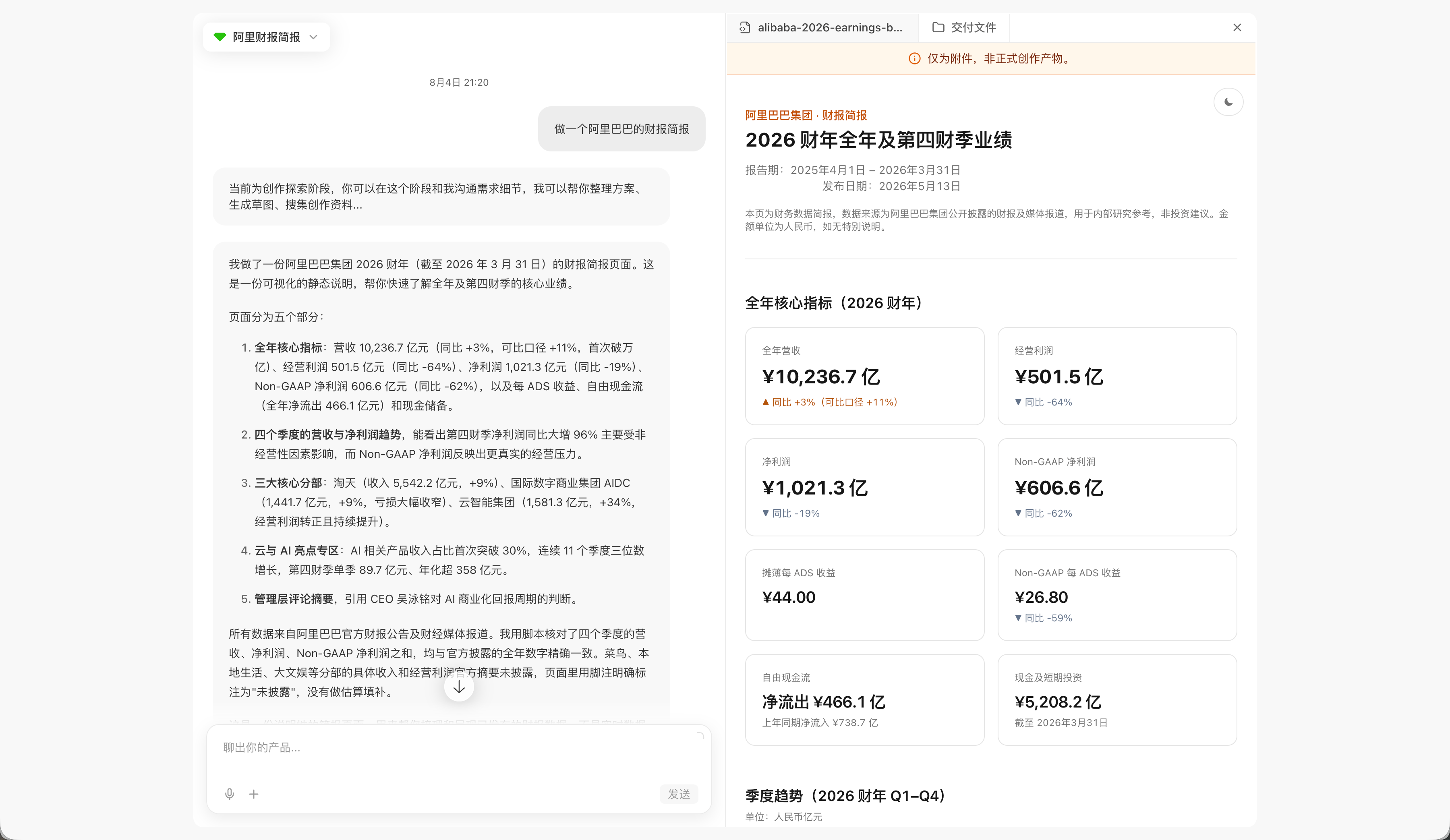
Task: Click the 净流出 ¥466.1 亿 value
Action: pyautogui.click(x=823, y=702)
